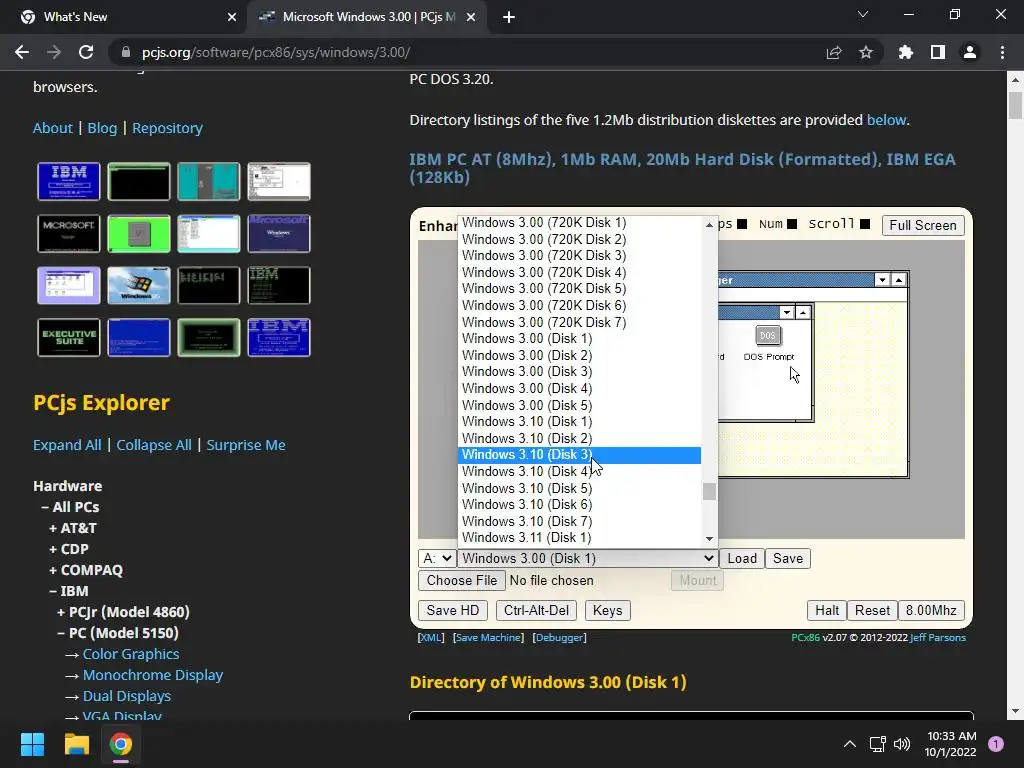Click disk list scrollbar up arrow

(709, 225)
